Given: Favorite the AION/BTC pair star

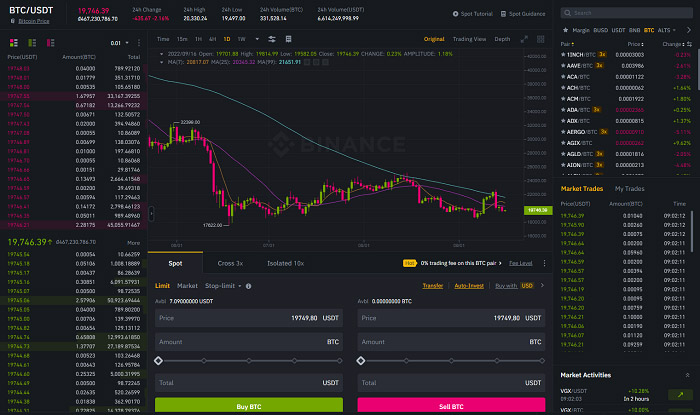Looking at the screenshot, I should tap(563, 165).
